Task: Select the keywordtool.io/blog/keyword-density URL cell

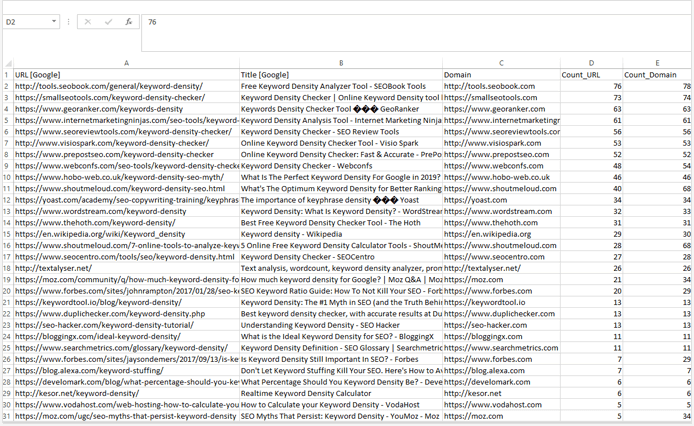Action: click(x=127, y=302)
